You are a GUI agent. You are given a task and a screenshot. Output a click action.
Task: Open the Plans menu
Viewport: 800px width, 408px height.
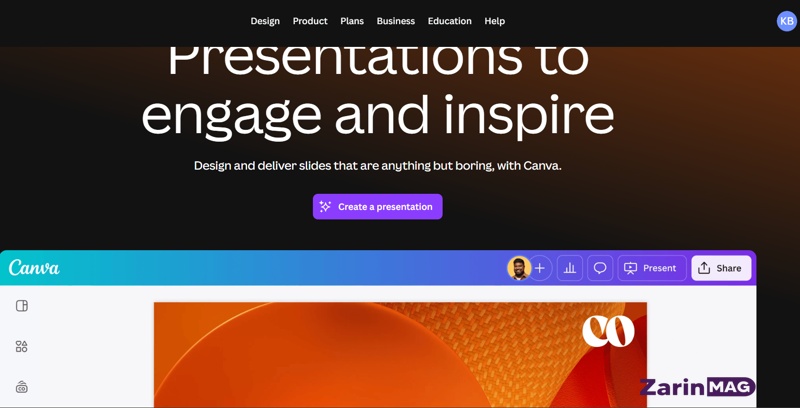pyautogui.click(x=352, y=21)
